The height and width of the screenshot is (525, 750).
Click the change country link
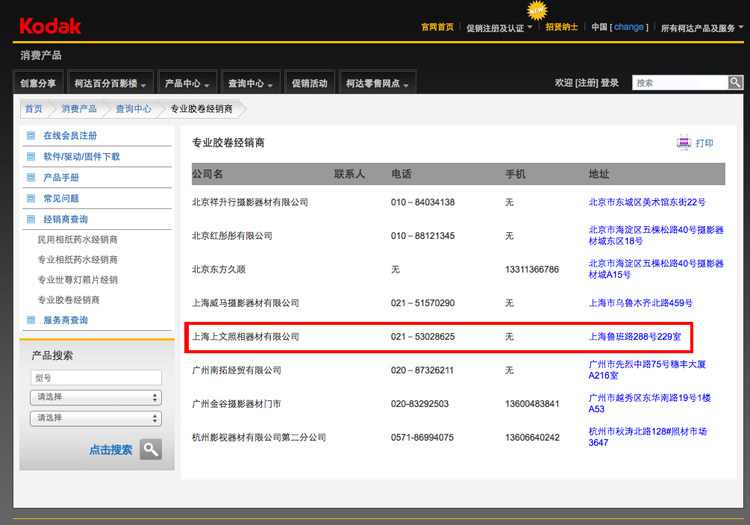click(x=629, y=27)
